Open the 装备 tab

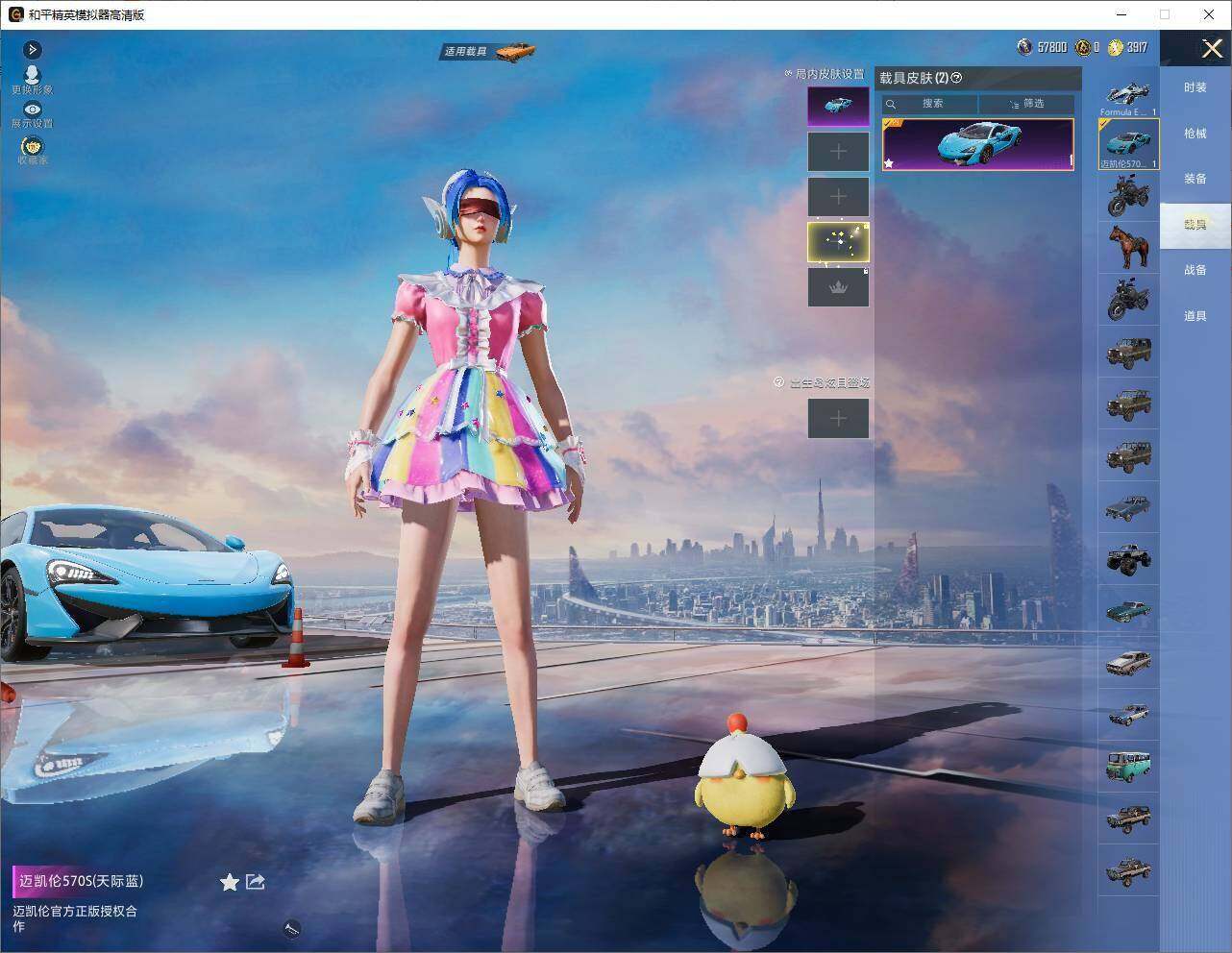(1195, 179)
